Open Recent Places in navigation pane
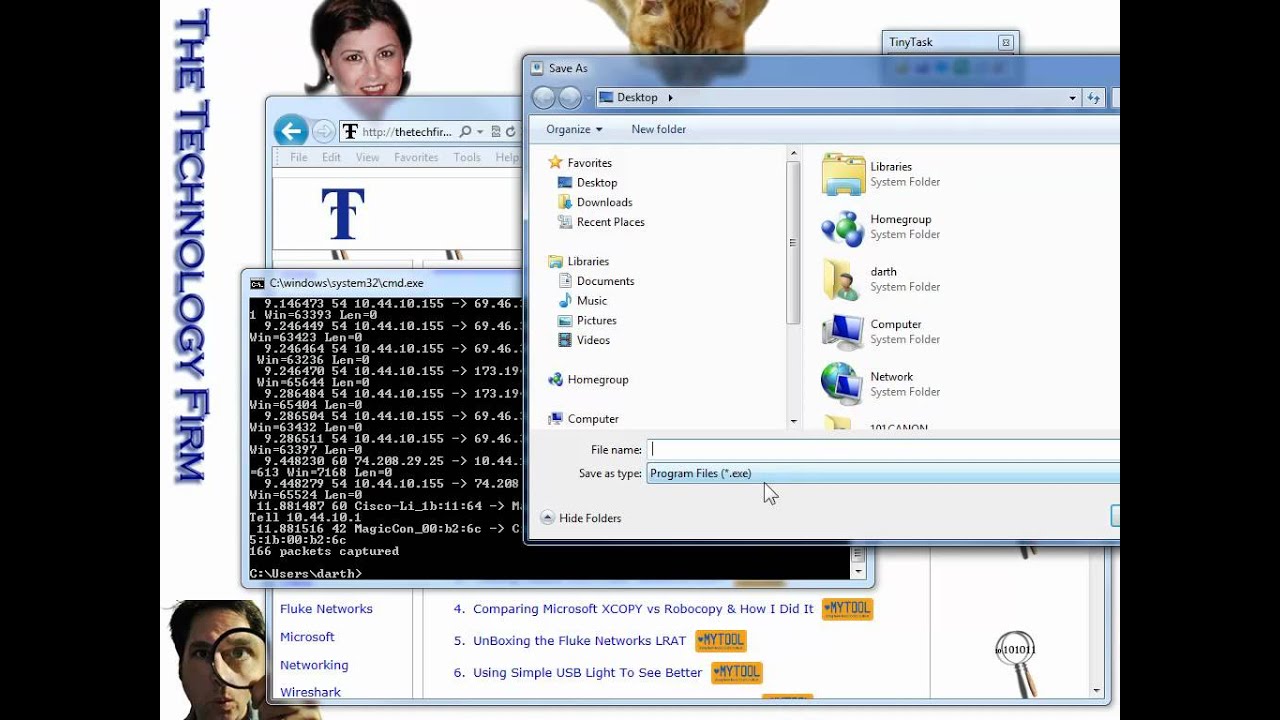Viewport: 1280px width, 720px height. pyautogui.click(x=611, y=222)
